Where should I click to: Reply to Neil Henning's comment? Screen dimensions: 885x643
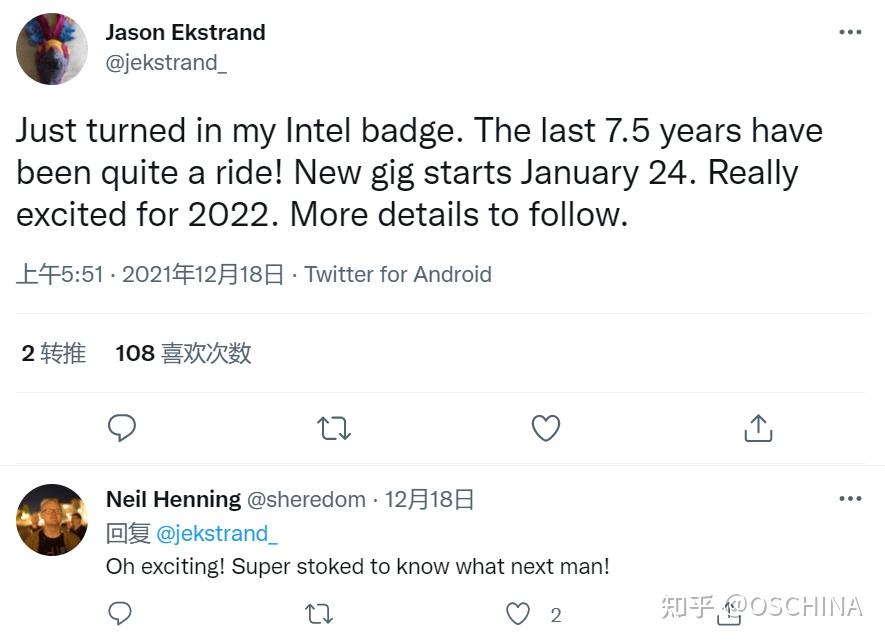119,613
